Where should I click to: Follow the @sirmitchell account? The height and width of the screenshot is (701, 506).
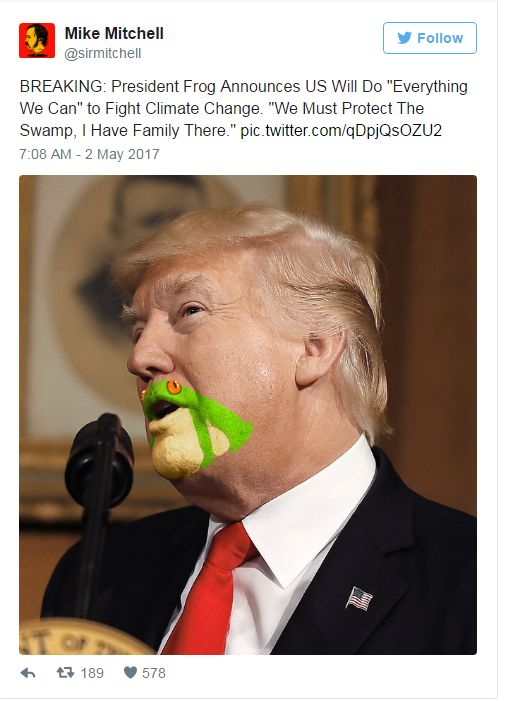click(430, 38)
